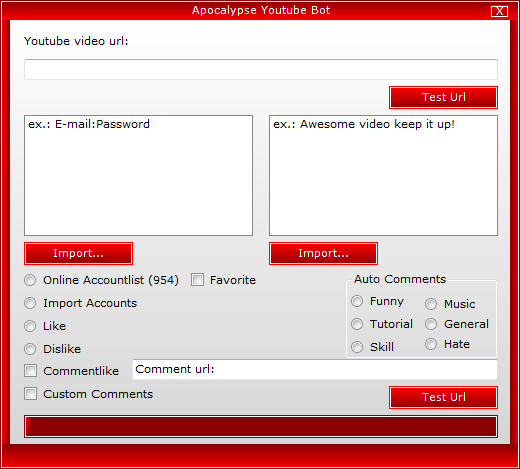Click Import button under the accounts box

[78, 253]
